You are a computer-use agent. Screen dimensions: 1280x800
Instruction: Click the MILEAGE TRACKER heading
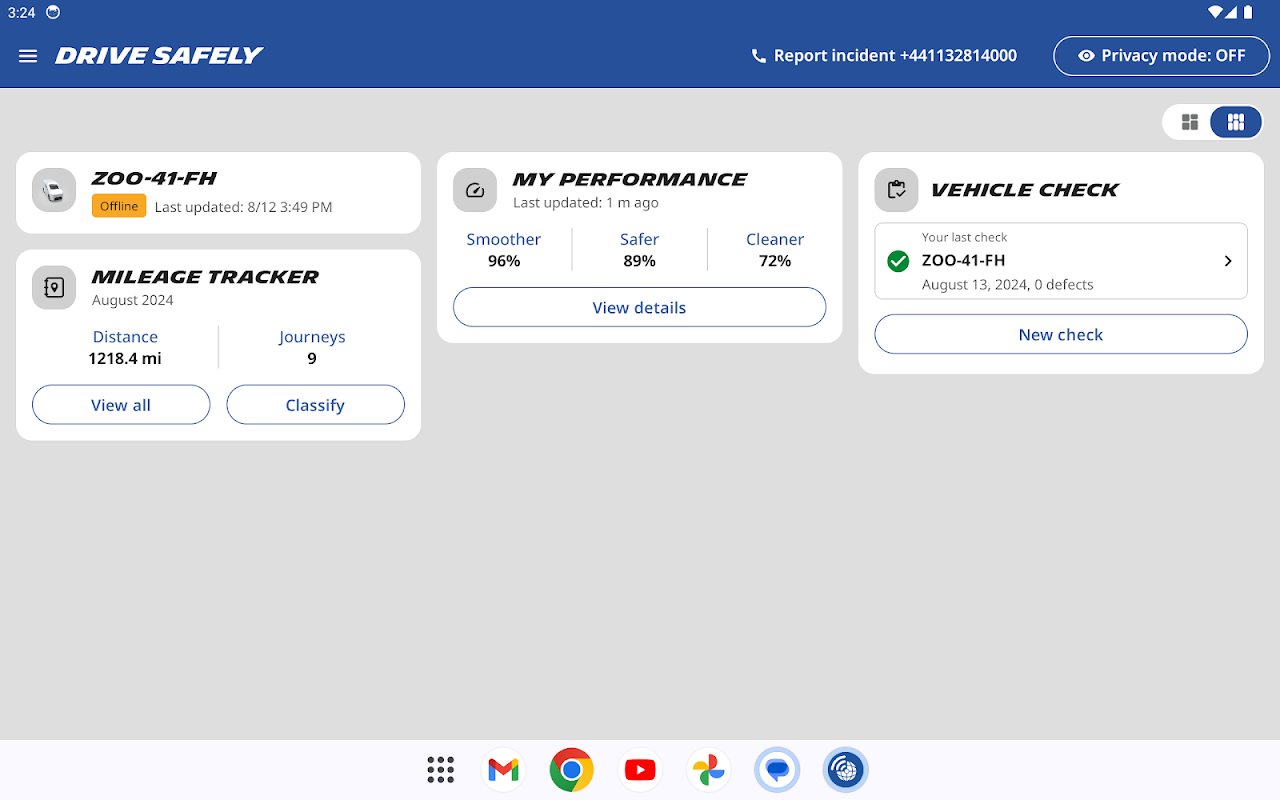click(x=205, y=277)
